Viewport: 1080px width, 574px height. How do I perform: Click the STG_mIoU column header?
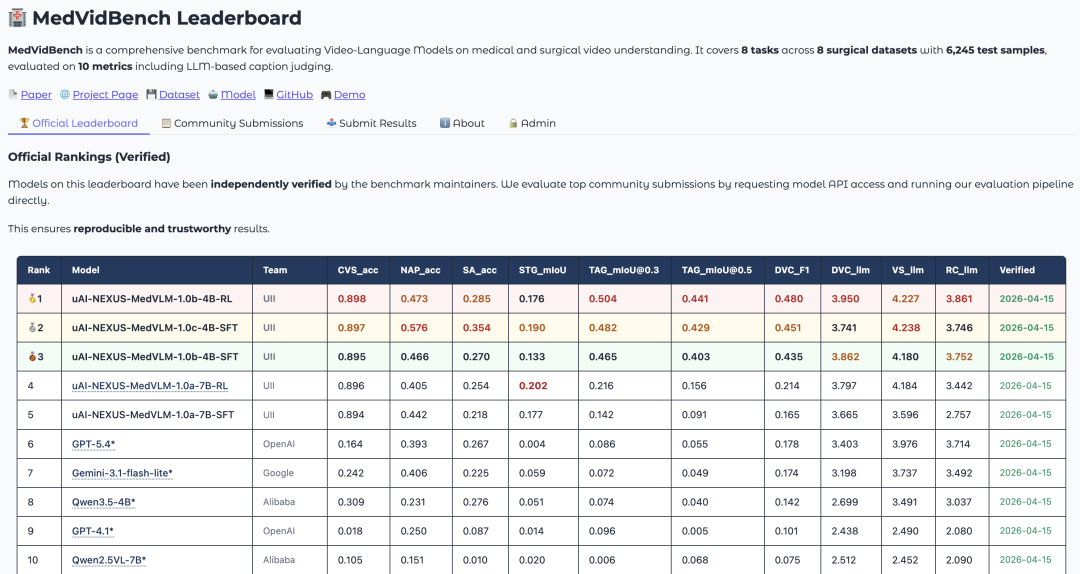[x=543, y=270]
